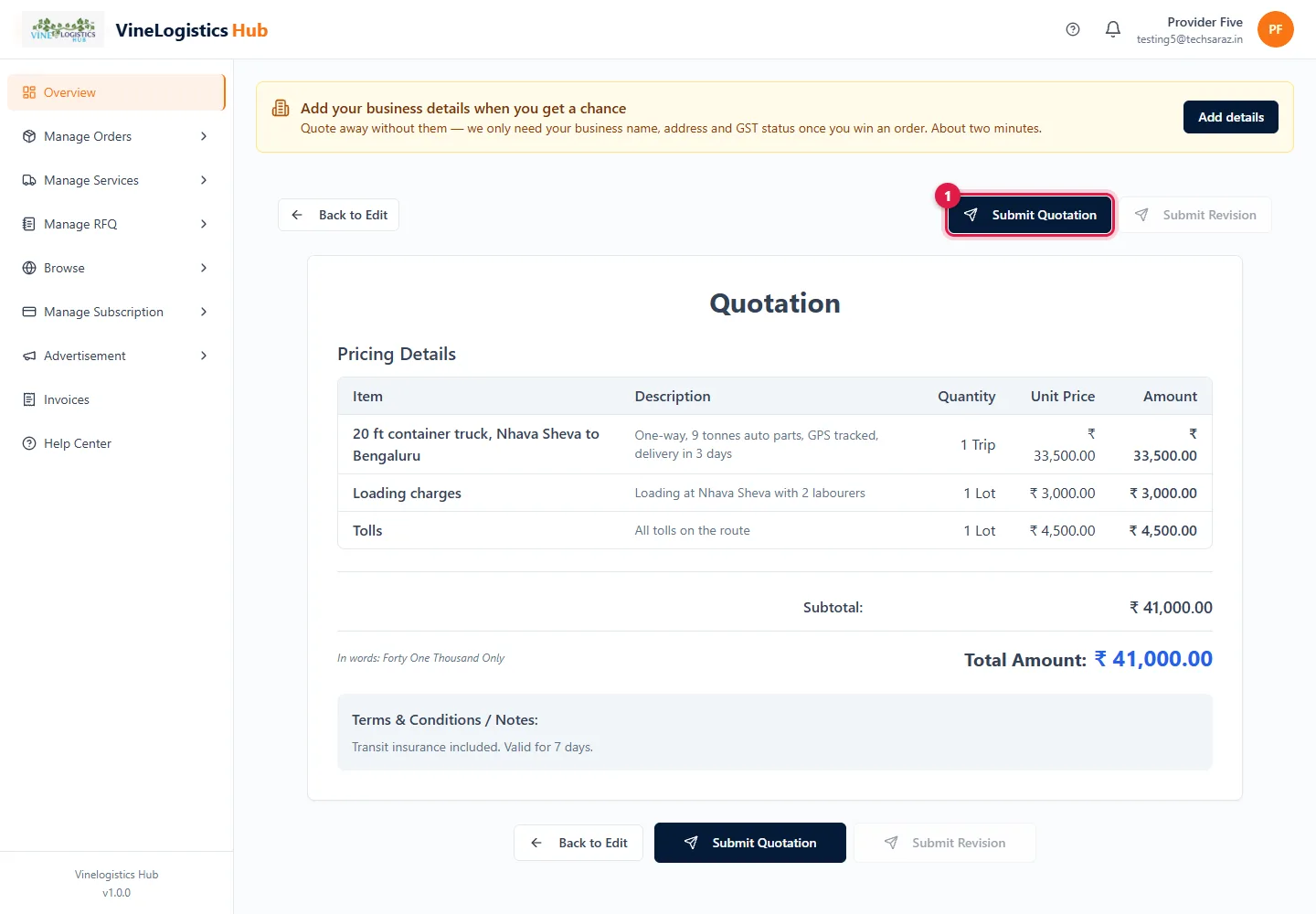This screenshot has width=1316, height=914.
Task: Go to Overview in the sidebar
Action: [x=116, y=92]
